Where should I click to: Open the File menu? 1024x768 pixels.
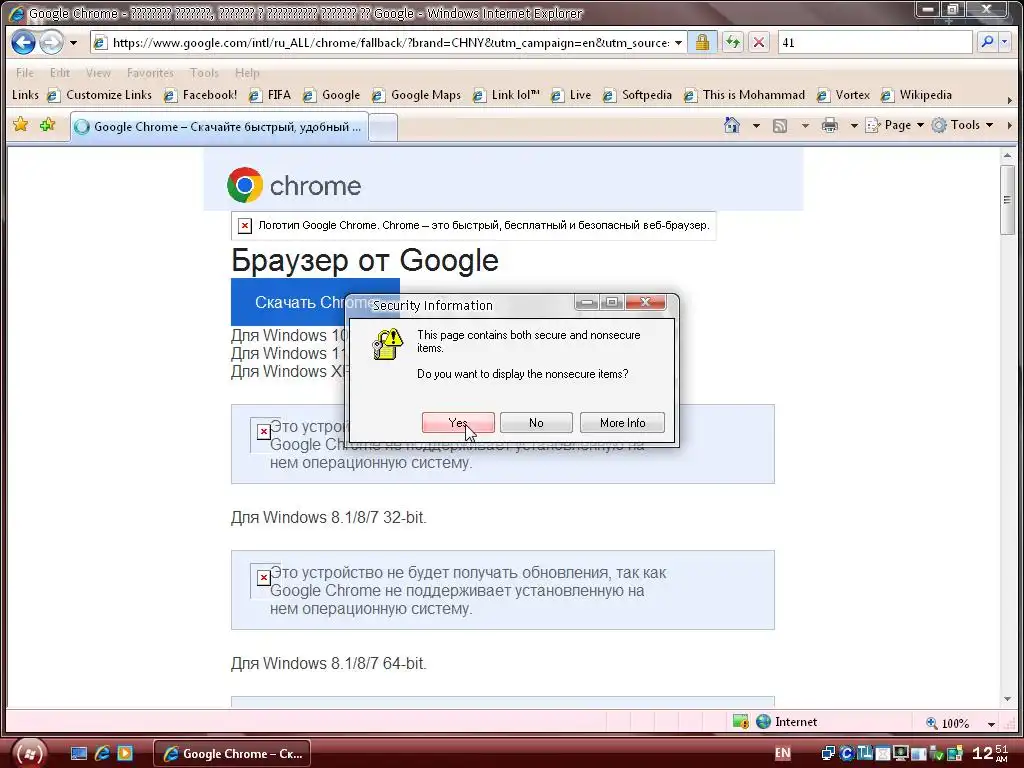pos(25,72)
